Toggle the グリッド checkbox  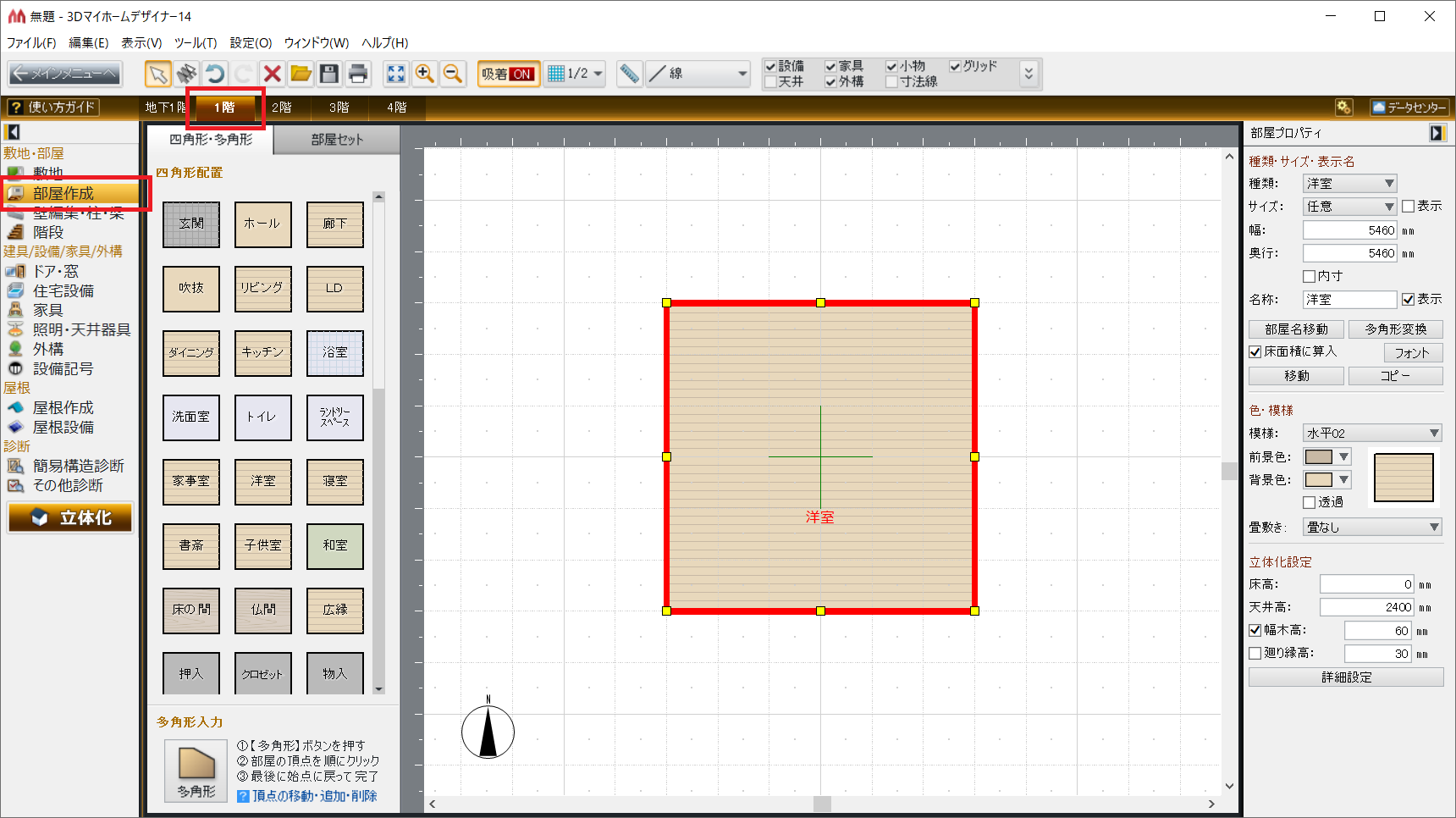955,66
